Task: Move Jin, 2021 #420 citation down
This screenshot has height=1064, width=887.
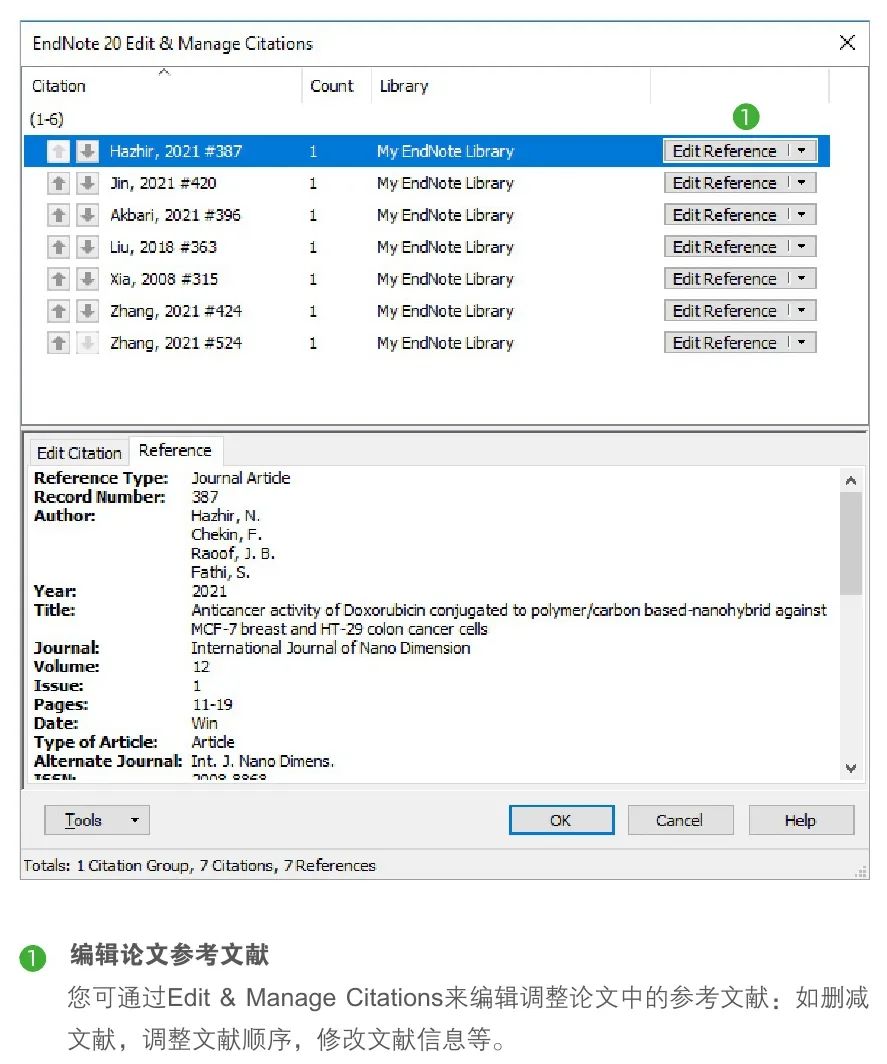Action: pyautogui.click(x=87, y=183)
